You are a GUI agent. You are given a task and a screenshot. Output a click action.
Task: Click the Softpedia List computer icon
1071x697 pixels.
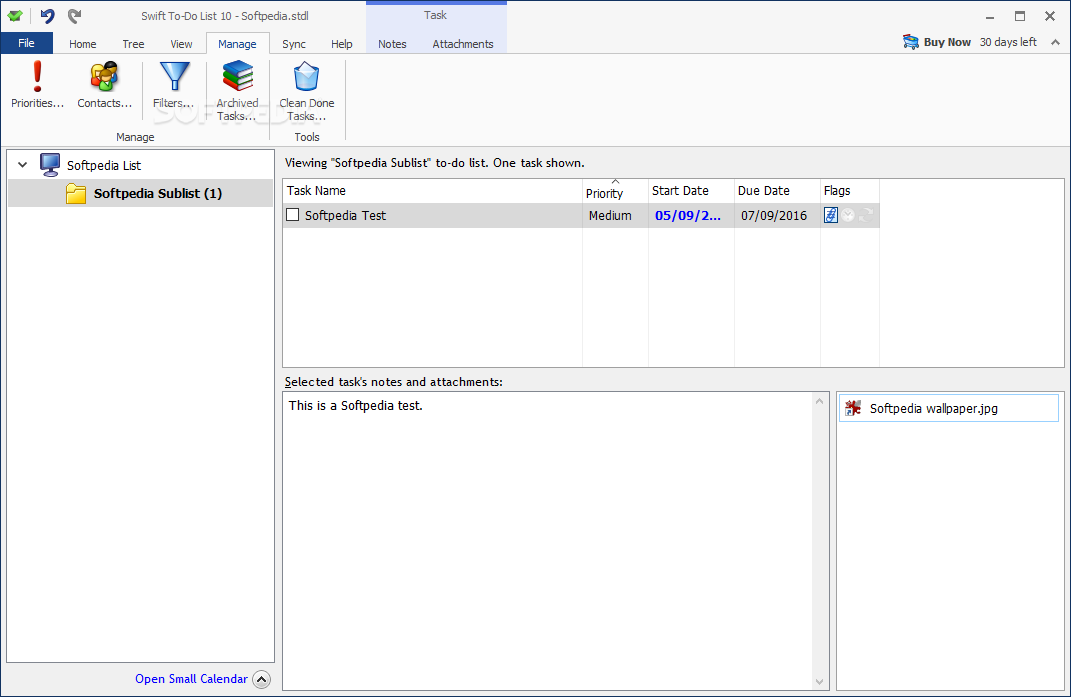pos(50,165)
